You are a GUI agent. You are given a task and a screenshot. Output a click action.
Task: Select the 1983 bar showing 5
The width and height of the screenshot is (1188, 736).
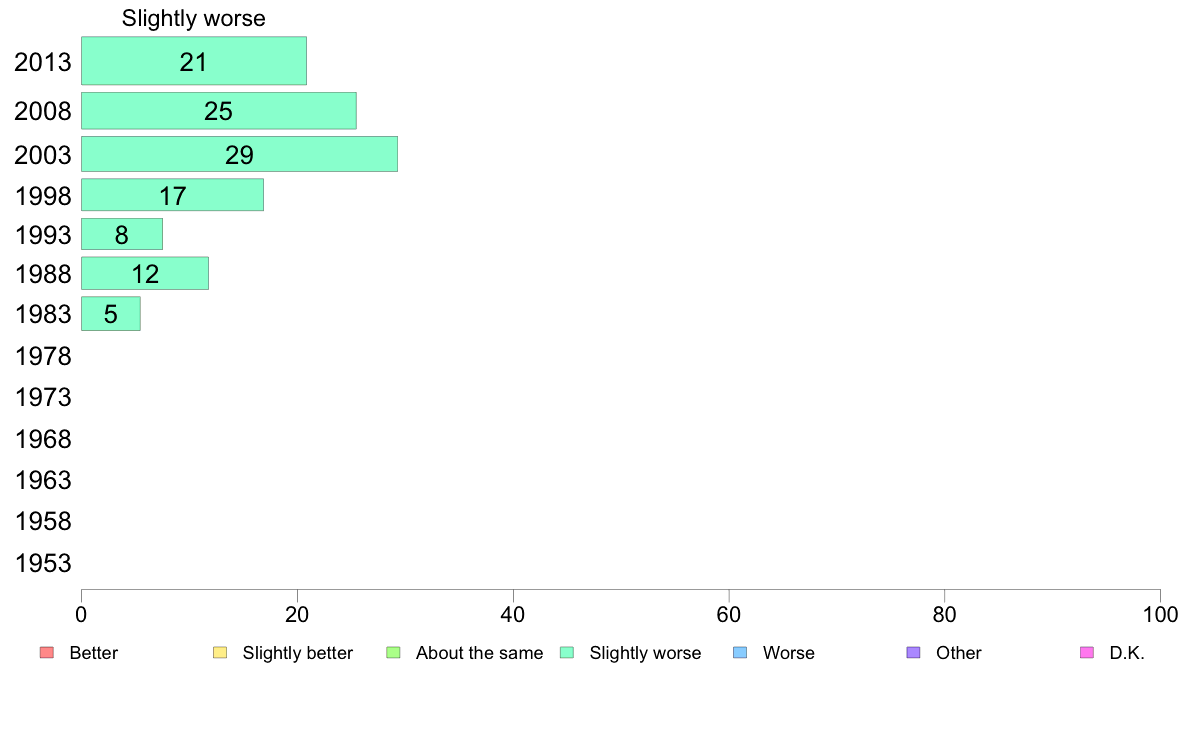click(111, 313)
